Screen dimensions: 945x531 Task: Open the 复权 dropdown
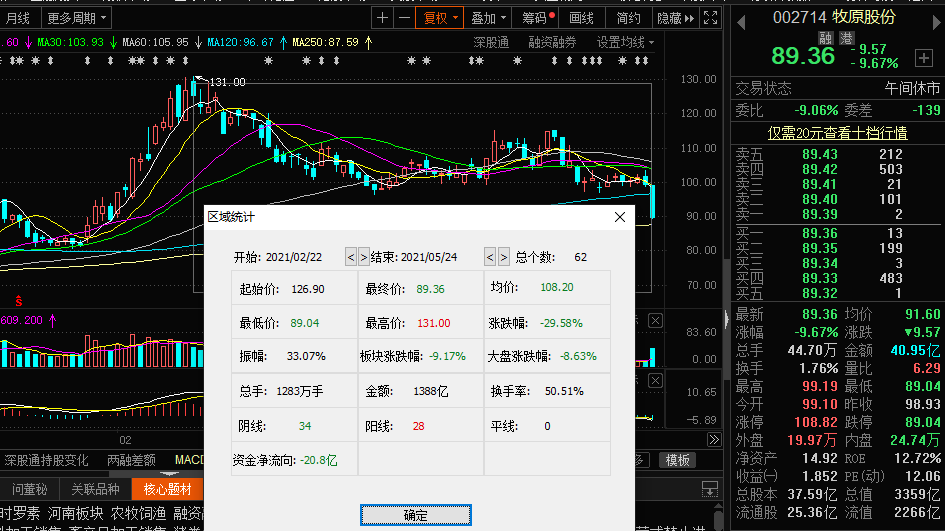(440, 18)
